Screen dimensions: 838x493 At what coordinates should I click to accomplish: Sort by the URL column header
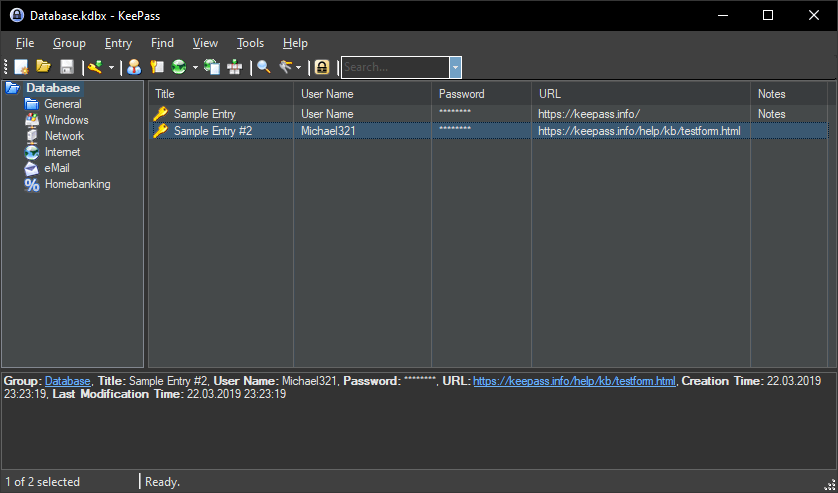click(x=641, y=94)
